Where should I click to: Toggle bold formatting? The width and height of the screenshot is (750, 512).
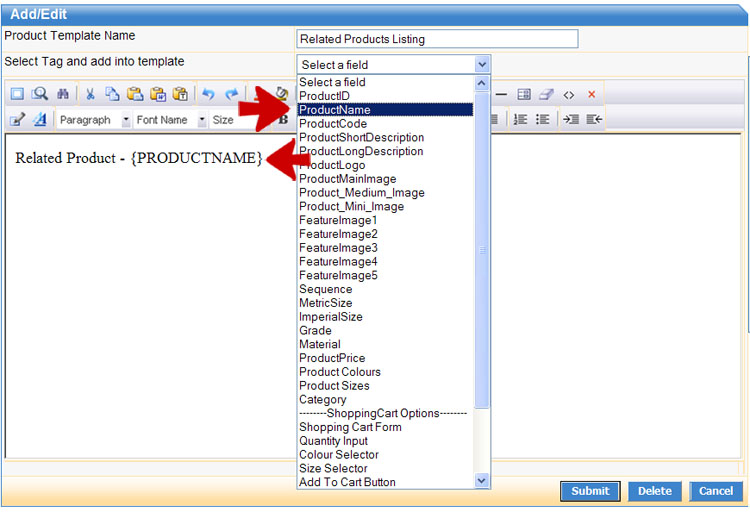click(x=284, y=119)
